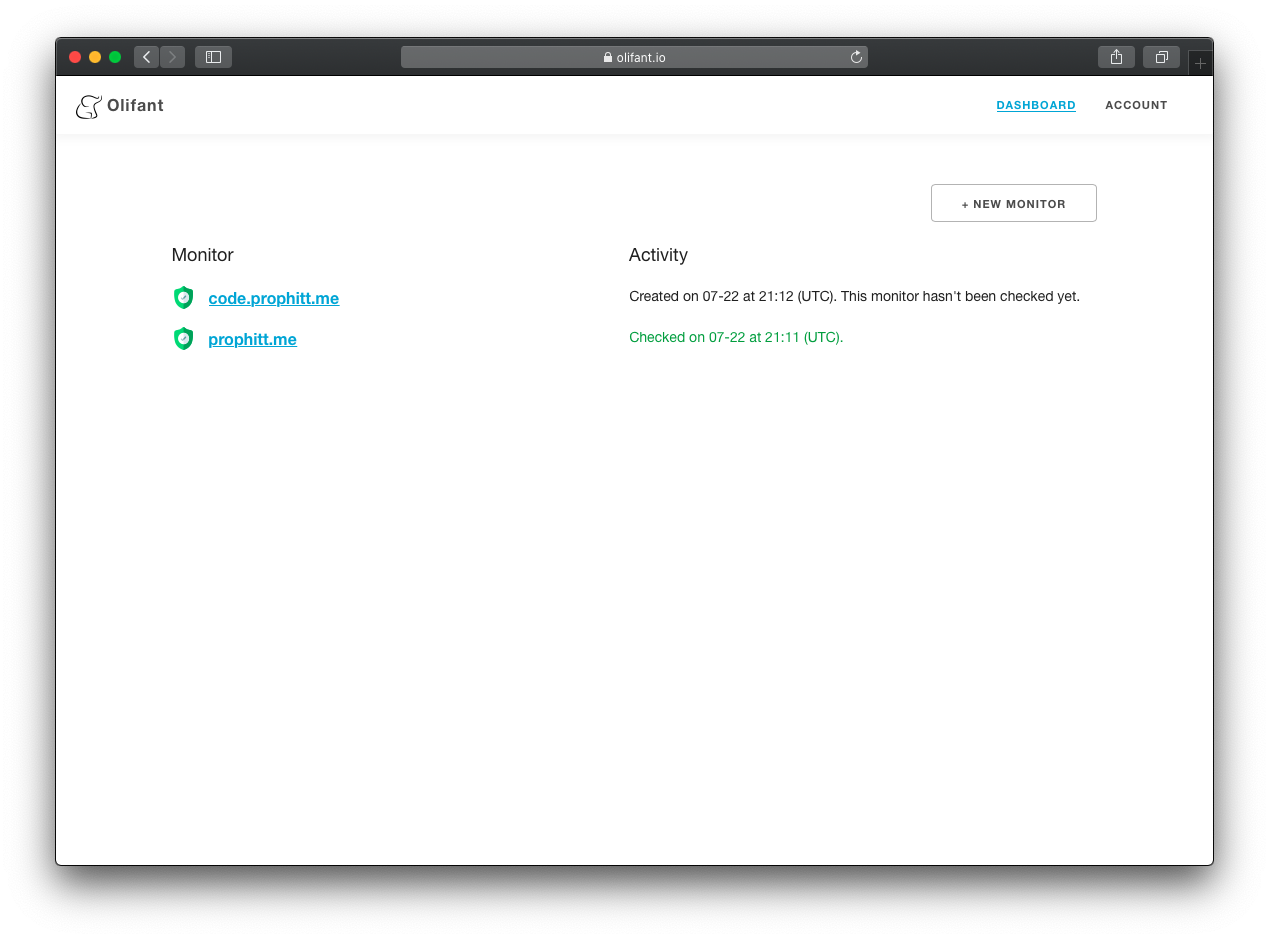Open the ACCOUNT page
This screenshot has width=1269, height=939.
point(1136,105)
